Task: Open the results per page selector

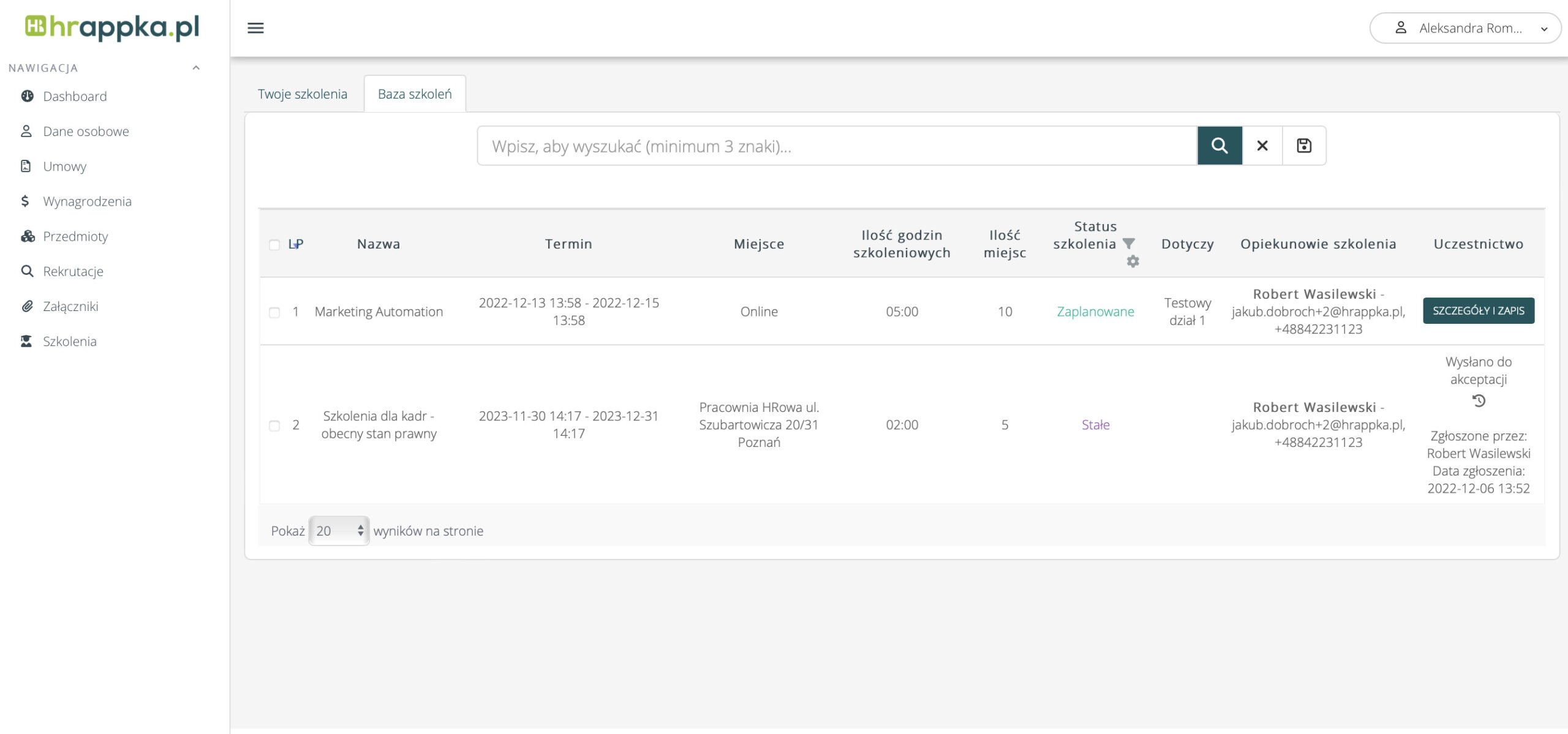Action: click(x=339, y=531)
